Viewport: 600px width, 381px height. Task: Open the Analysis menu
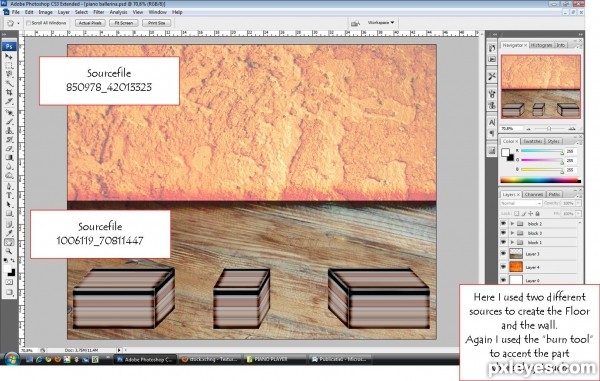pos(118,12)
